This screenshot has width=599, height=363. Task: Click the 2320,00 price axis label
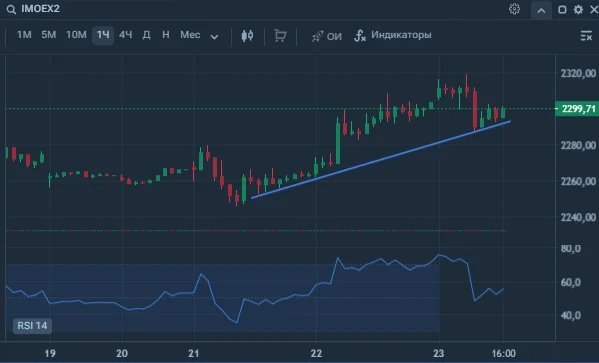click(x=578, y=73)
